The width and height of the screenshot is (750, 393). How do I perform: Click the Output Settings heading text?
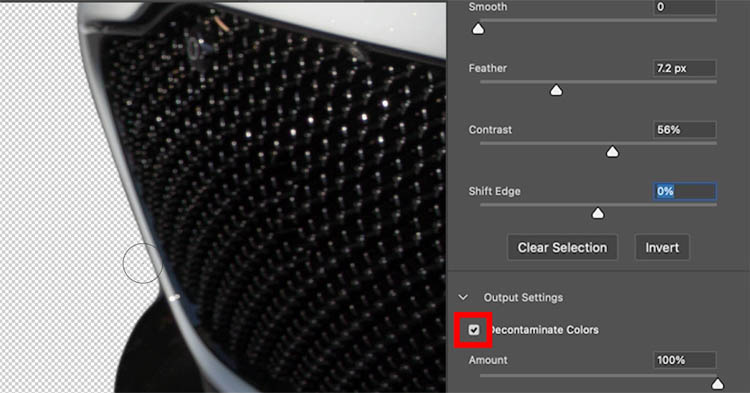click(523, 297)
